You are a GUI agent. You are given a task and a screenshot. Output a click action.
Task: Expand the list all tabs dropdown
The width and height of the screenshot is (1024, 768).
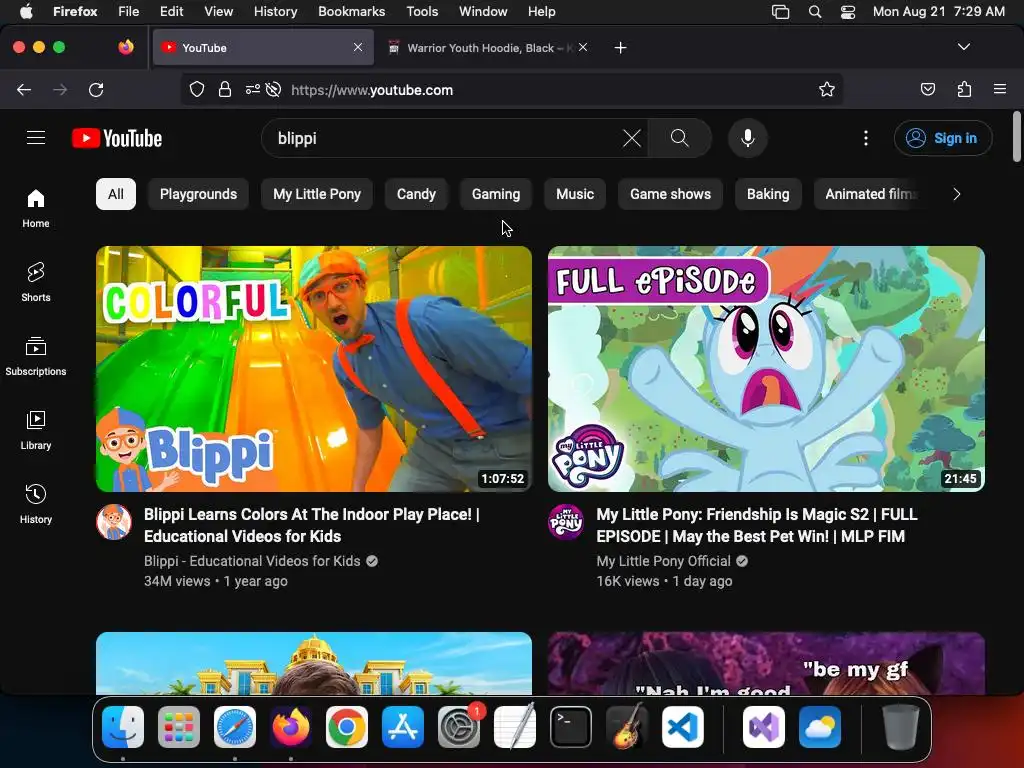pos(964,47)
